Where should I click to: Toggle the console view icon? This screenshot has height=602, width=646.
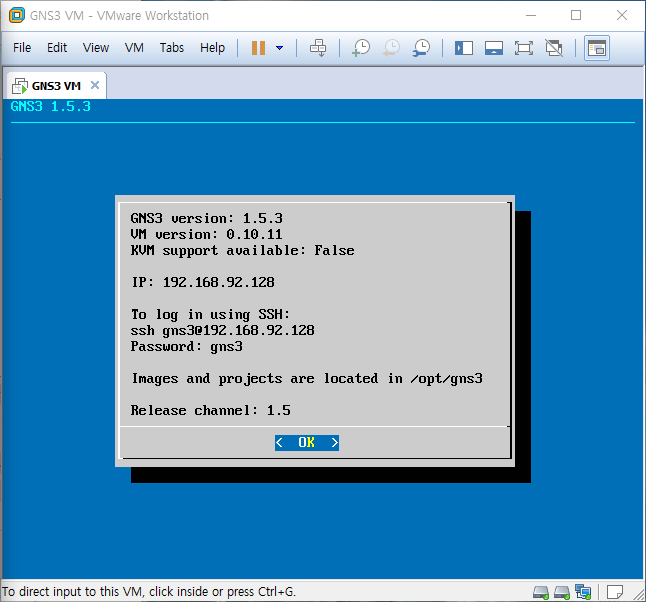pyautogui.click(x=597, y=48)
